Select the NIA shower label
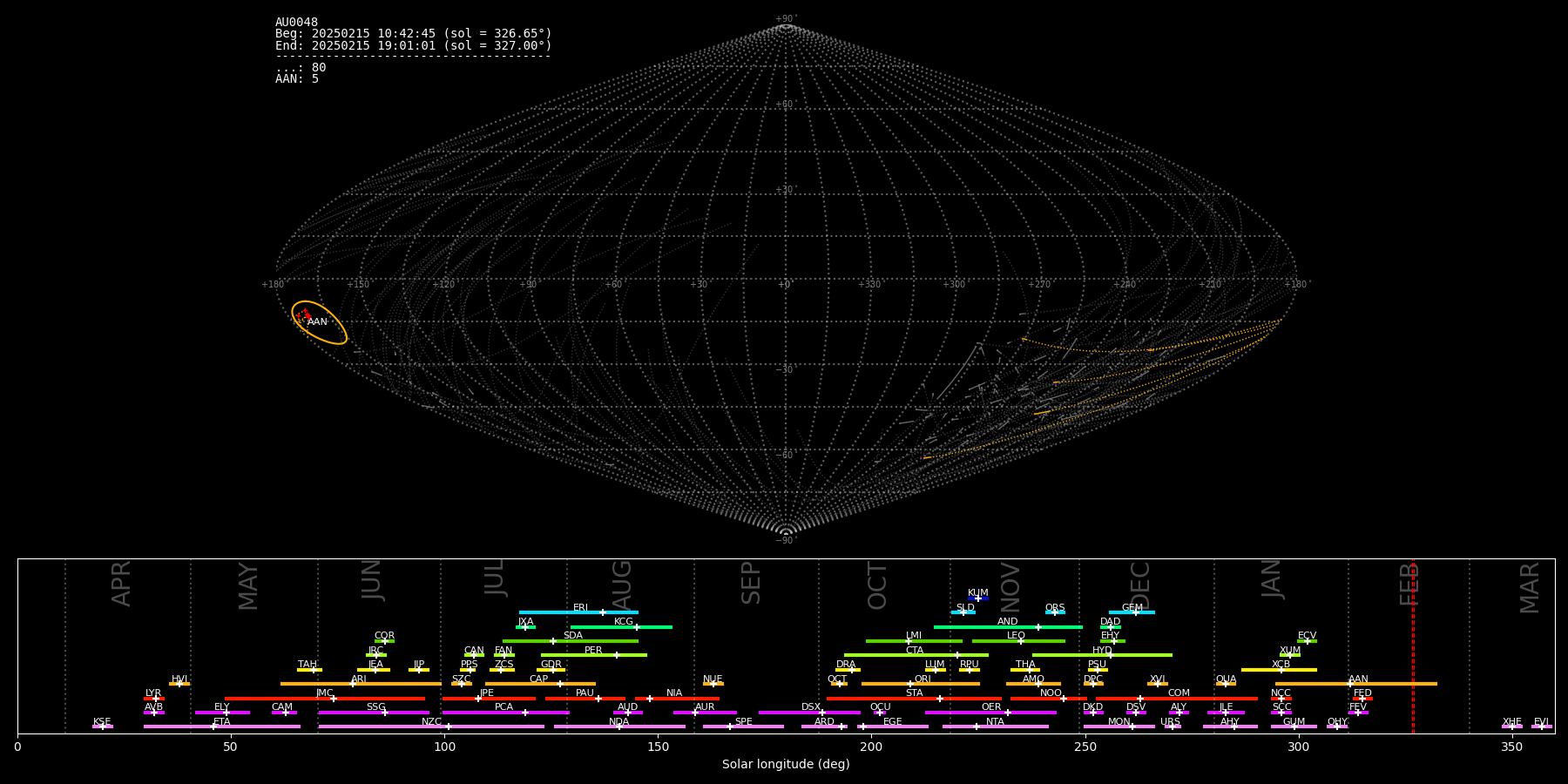The image size is (1568, 784). click(674, 693)
